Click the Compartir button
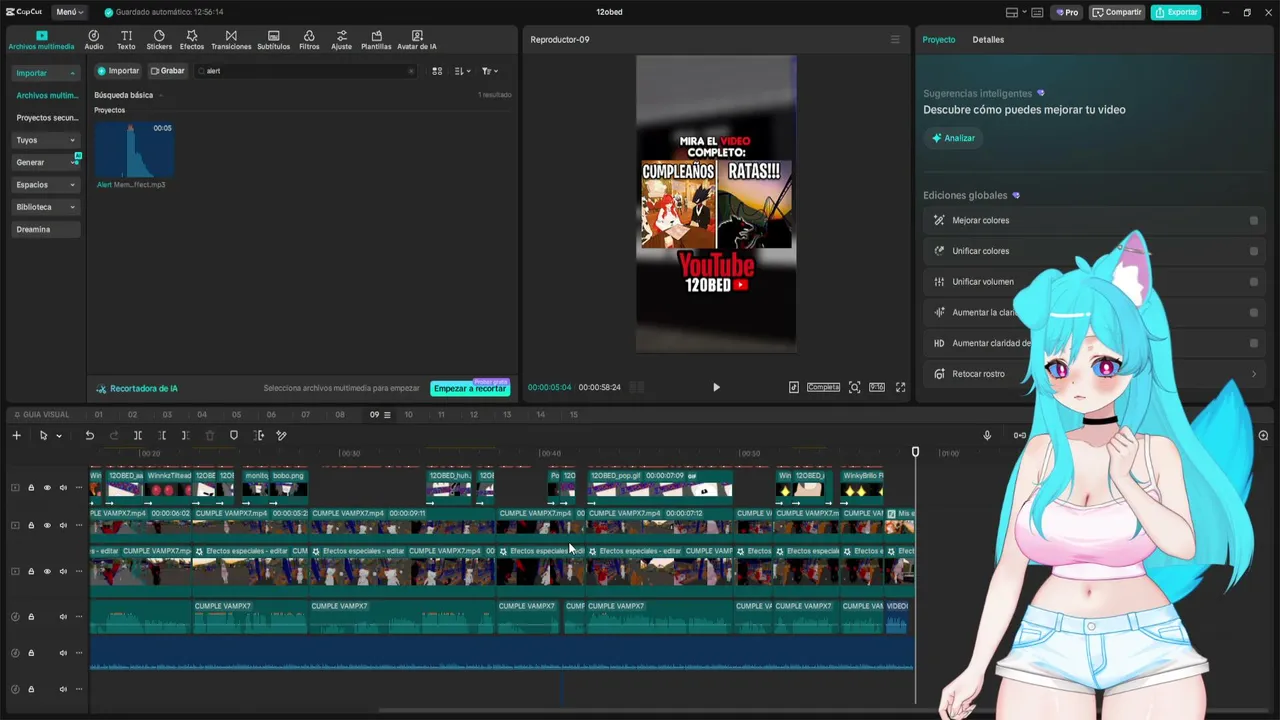 [1117, 12]
